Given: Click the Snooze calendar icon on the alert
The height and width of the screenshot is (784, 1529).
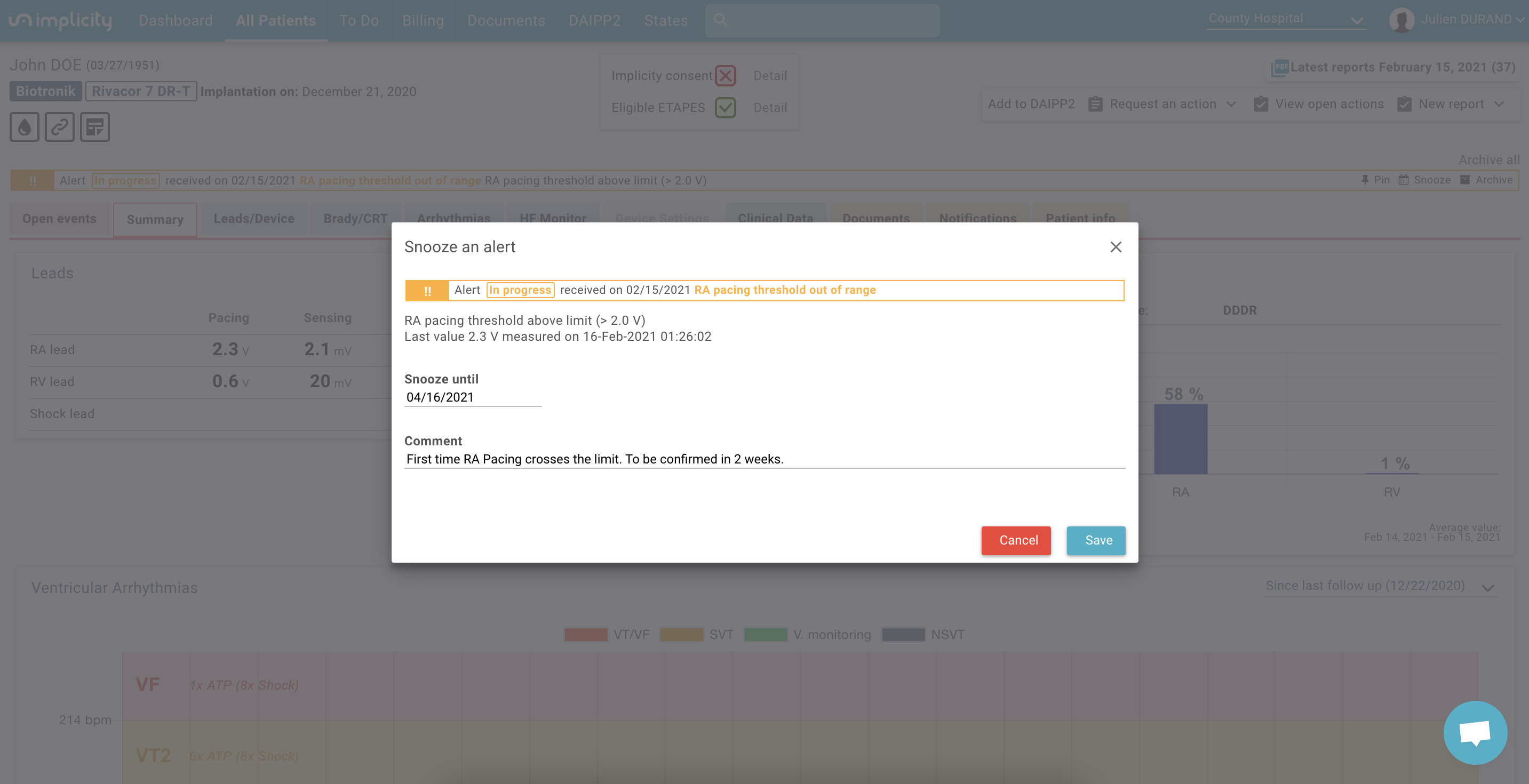Looking at the screenshot, I should [1404, 180].
